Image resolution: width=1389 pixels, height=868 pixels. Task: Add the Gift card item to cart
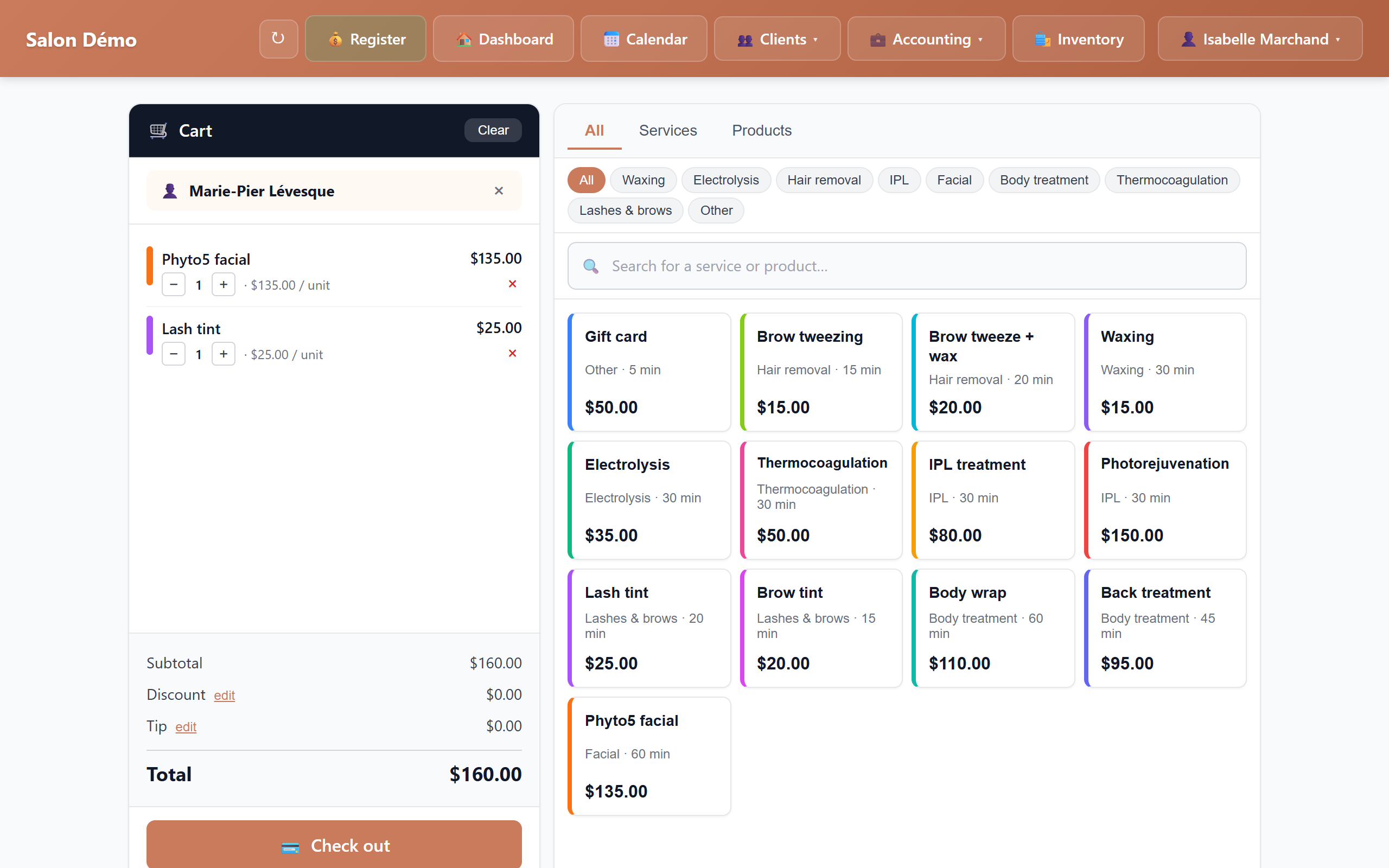coord(648,372)
